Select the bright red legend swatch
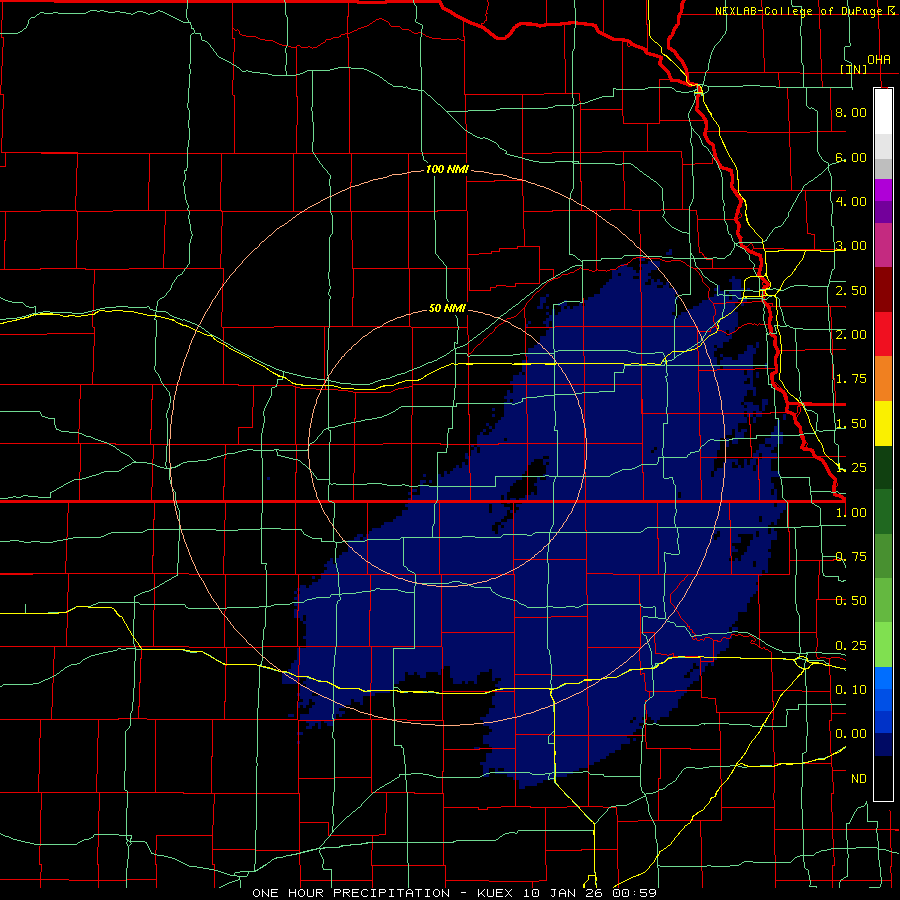The width and height of the screenshot is (900, 900). [x=883, y=334]
